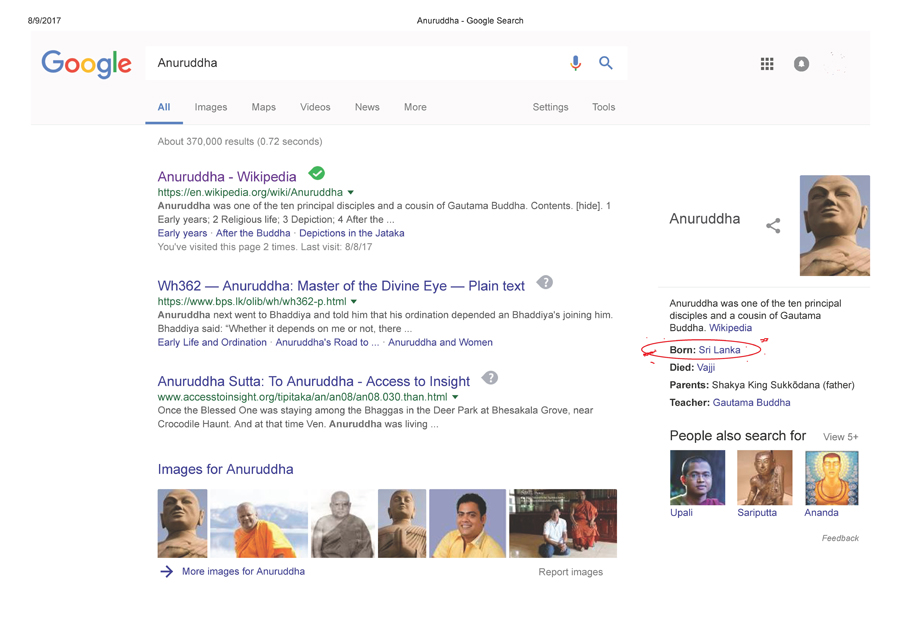Open the More search category menu
Screen dimensions: 900x636
(x=415, y=107)
